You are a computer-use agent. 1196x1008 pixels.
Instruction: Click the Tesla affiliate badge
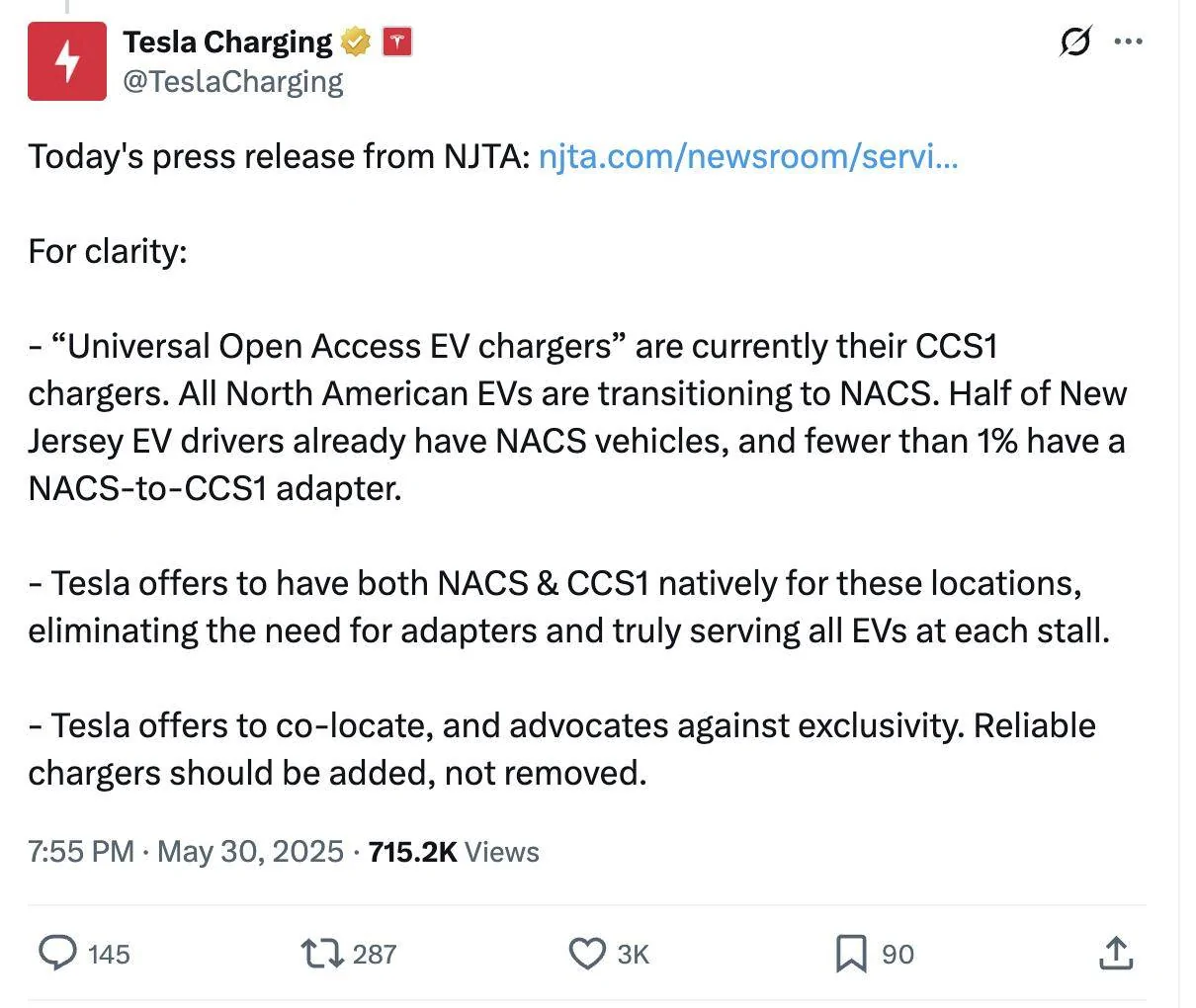398,42
